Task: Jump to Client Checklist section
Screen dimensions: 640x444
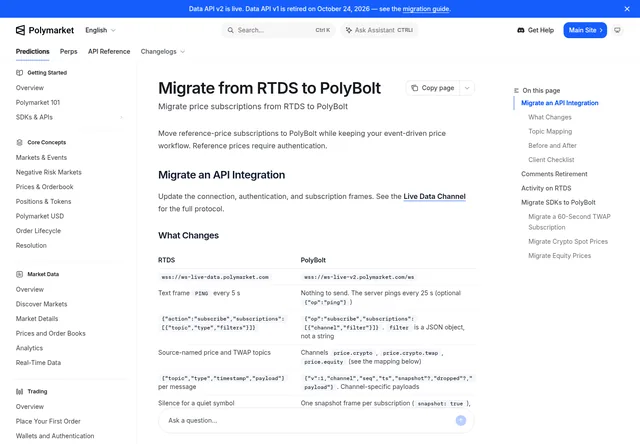Action: [551, 160]
